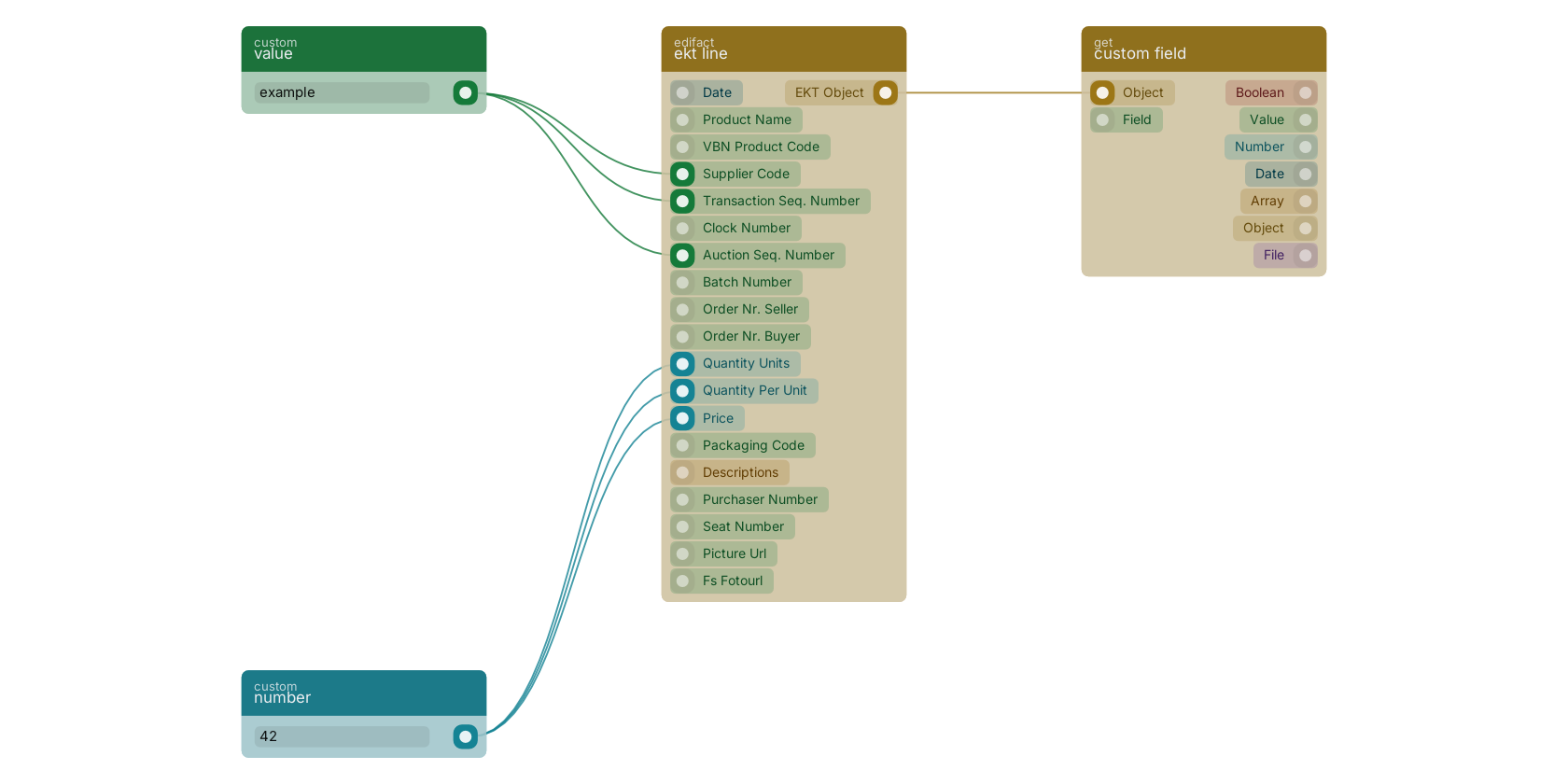Click the 'Supplier Code' label

click(746, 174)
